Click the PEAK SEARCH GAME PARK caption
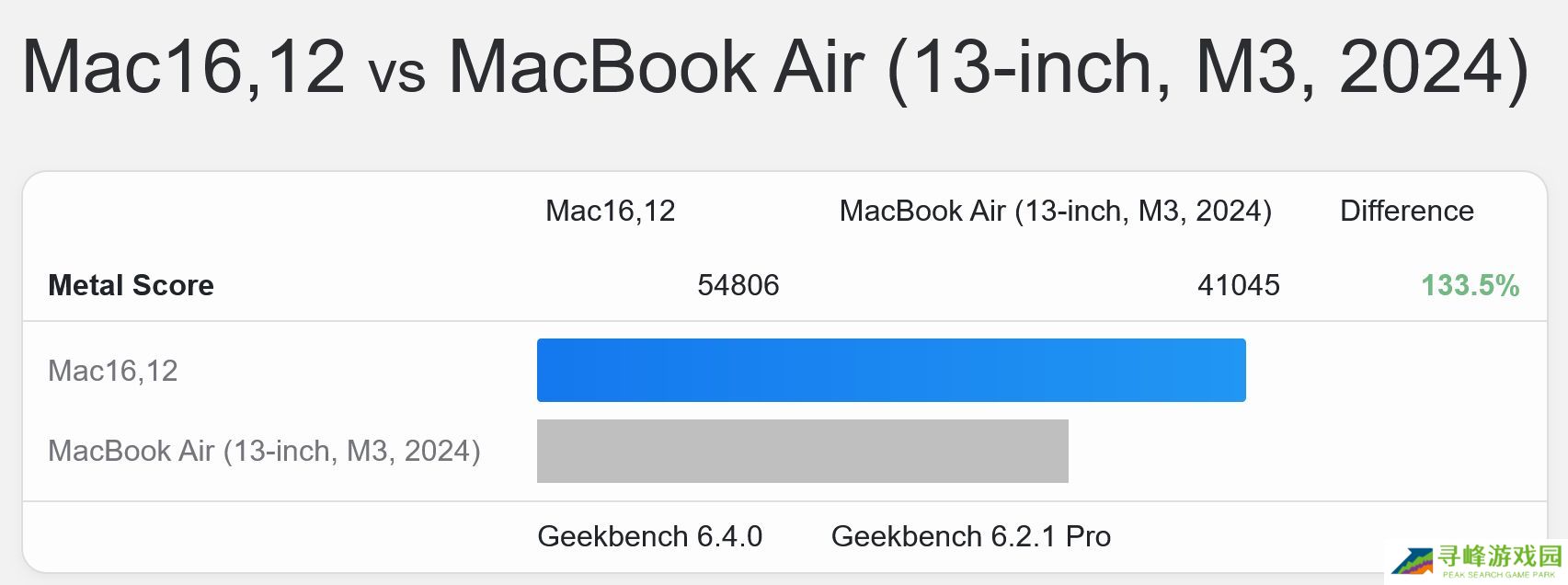 point(1499,575)
